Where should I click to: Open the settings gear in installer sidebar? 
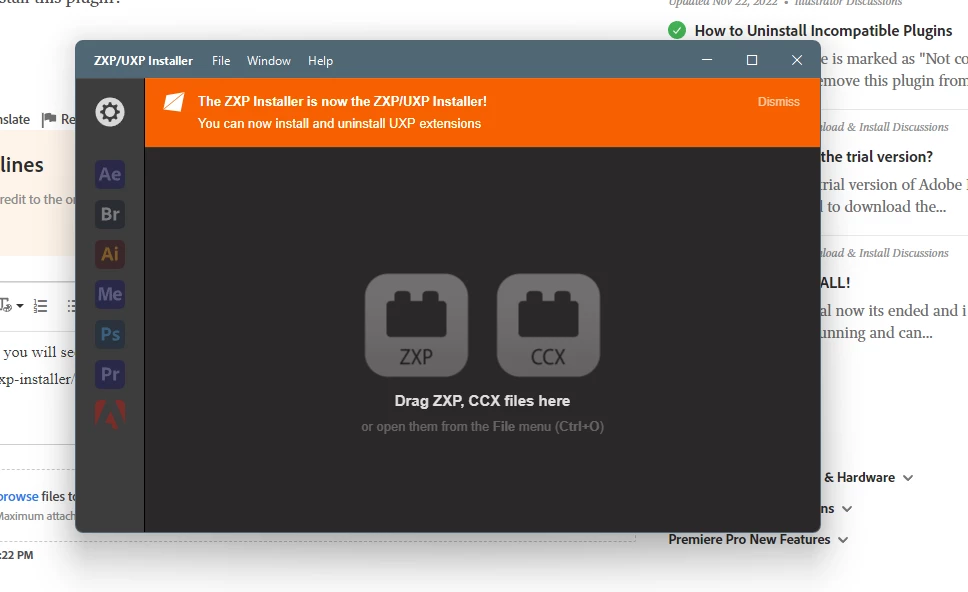[x=110, y=112]
